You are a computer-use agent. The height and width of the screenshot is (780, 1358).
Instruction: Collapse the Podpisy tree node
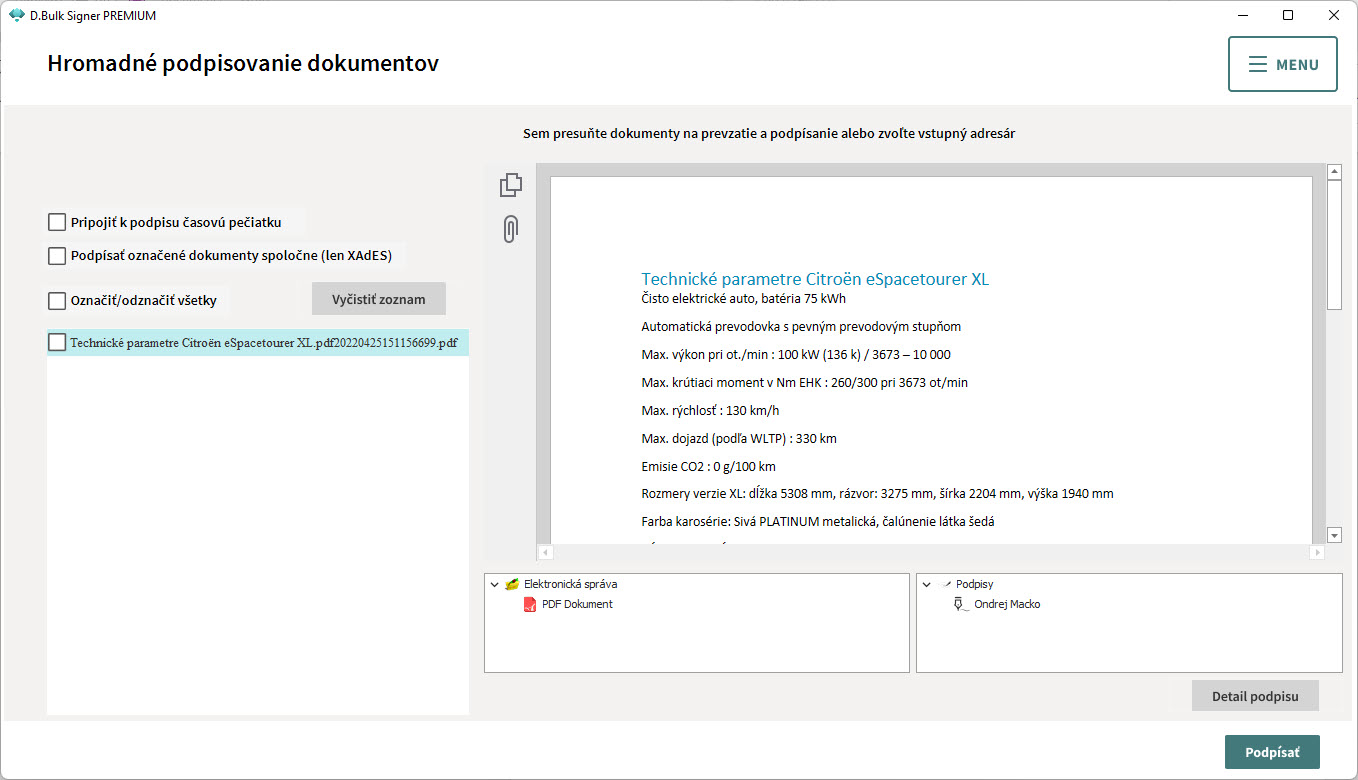(x=927, y=584)
